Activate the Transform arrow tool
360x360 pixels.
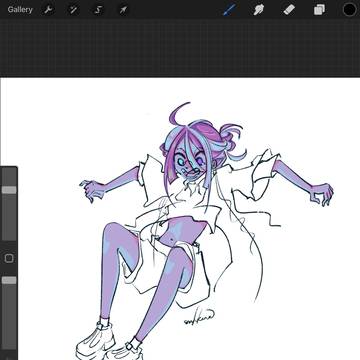[x=123, y=10]
